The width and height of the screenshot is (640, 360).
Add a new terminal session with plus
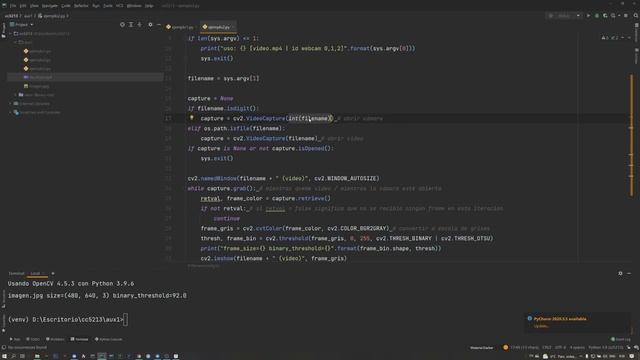[x=53, y=273]
